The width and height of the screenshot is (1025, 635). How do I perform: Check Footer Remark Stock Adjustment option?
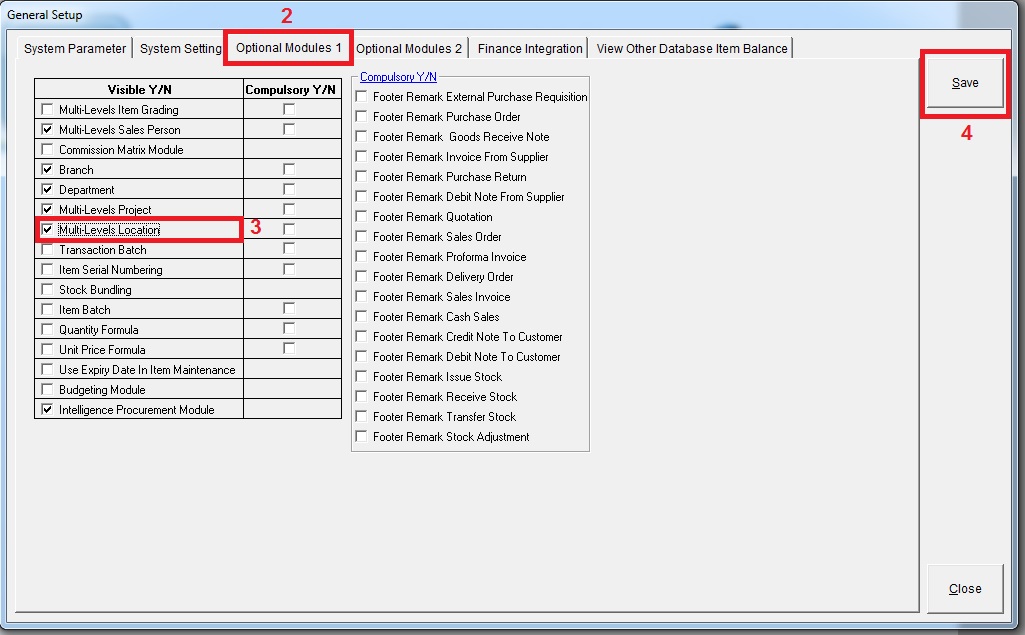(x=362, y=437)
